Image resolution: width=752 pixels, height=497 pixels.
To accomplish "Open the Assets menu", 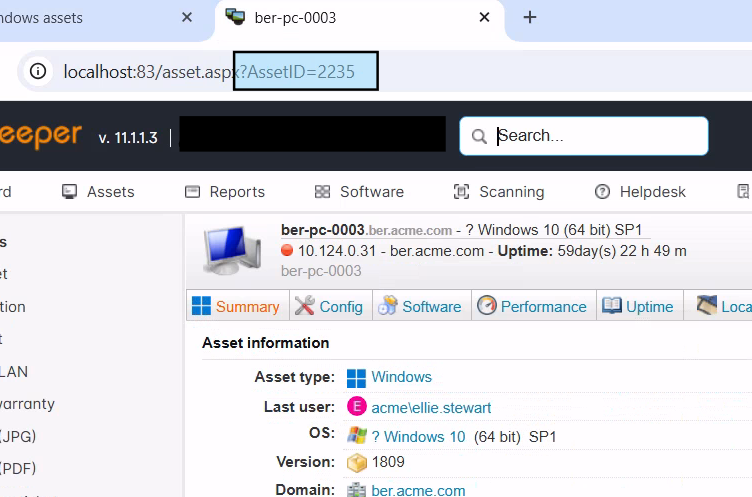I will [98, 192].
